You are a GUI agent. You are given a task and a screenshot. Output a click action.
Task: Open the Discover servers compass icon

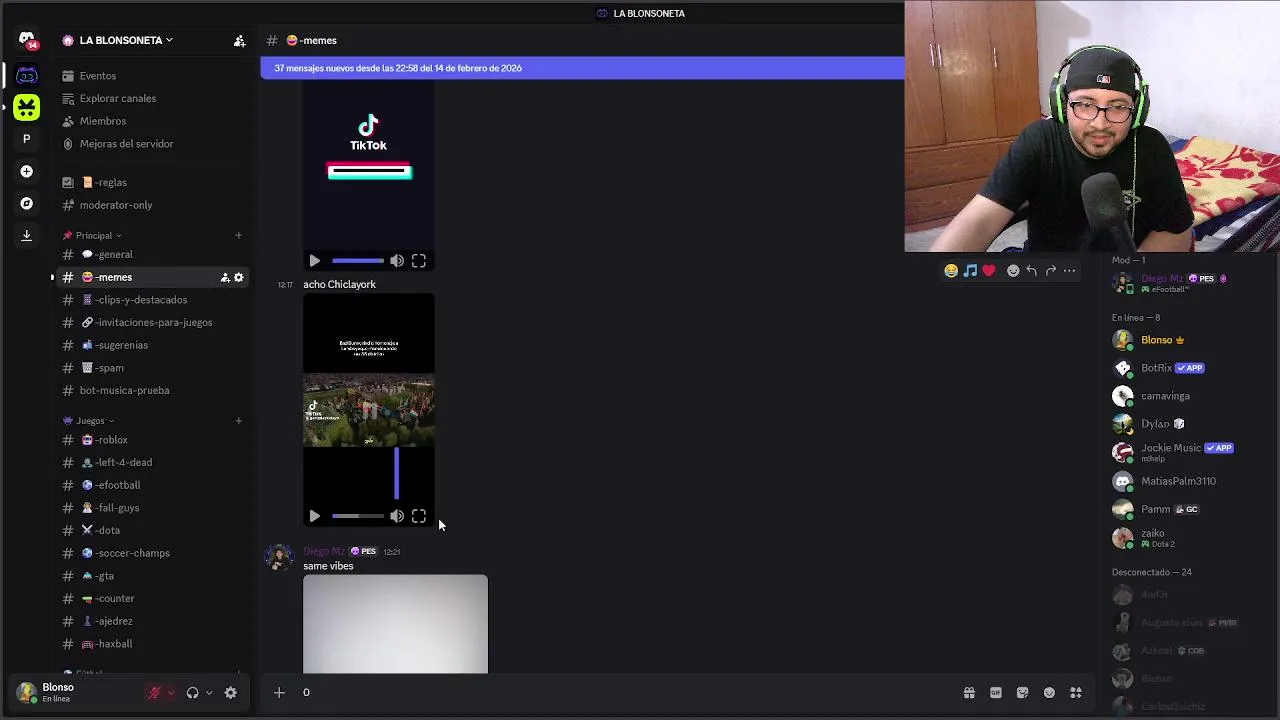27,203
